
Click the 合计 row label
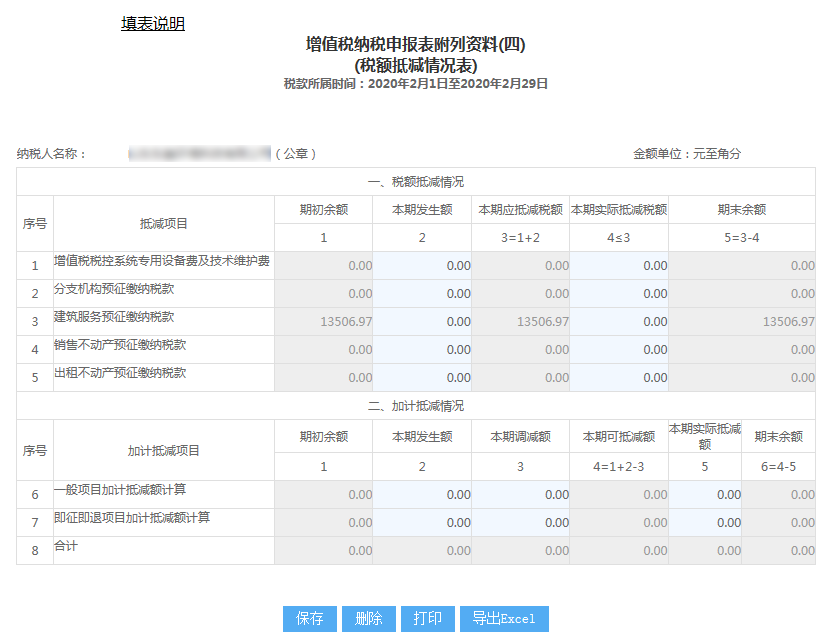(x=66, y=546)
